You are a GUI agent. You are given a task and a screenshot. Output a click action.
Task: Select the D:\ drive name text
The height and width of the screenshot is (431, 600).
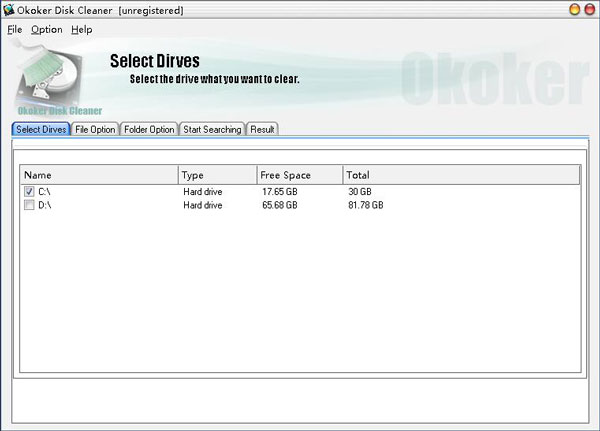(x=44, y=205)
